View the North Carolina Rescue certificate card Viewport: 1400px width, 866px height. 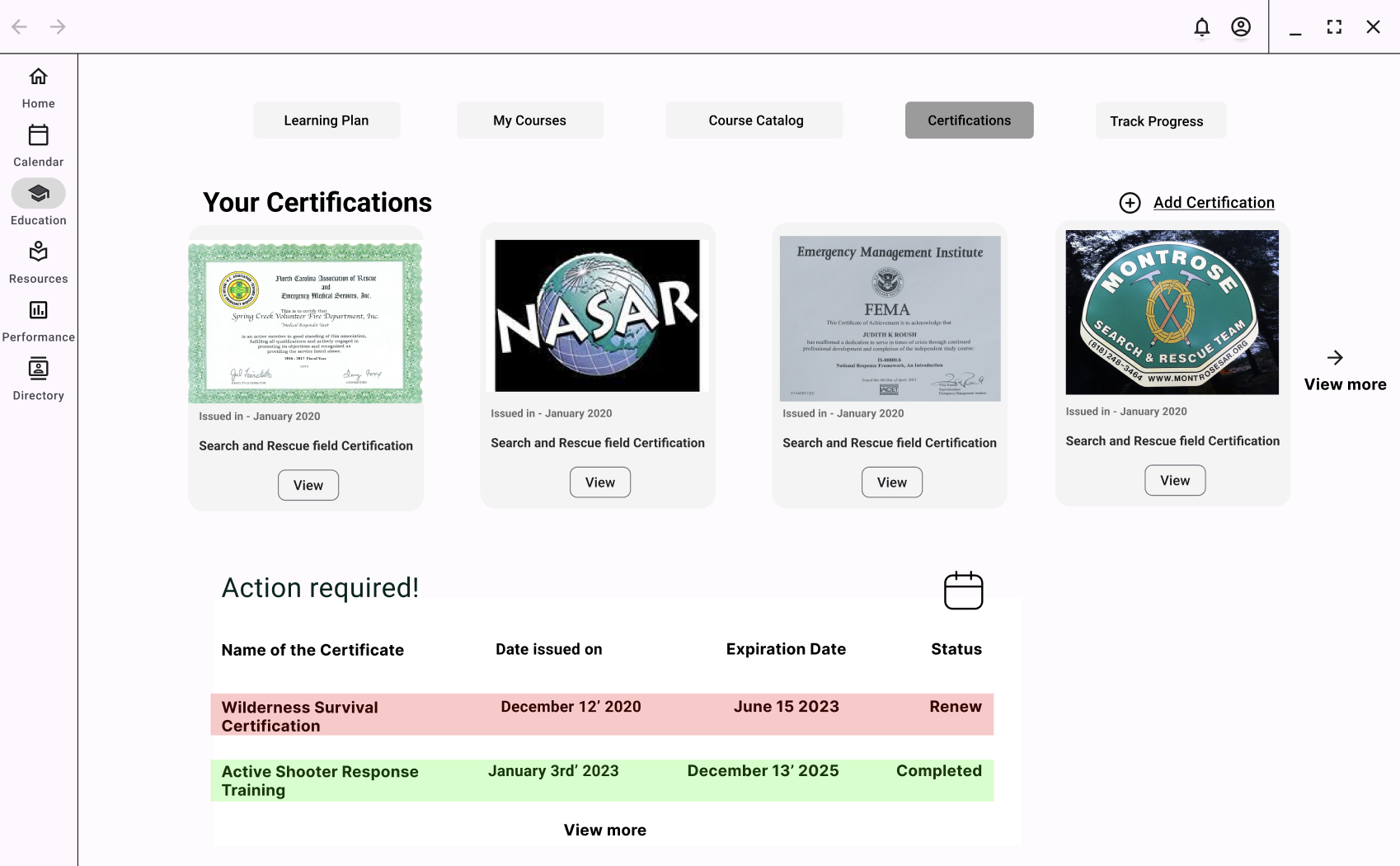[308, 485]
